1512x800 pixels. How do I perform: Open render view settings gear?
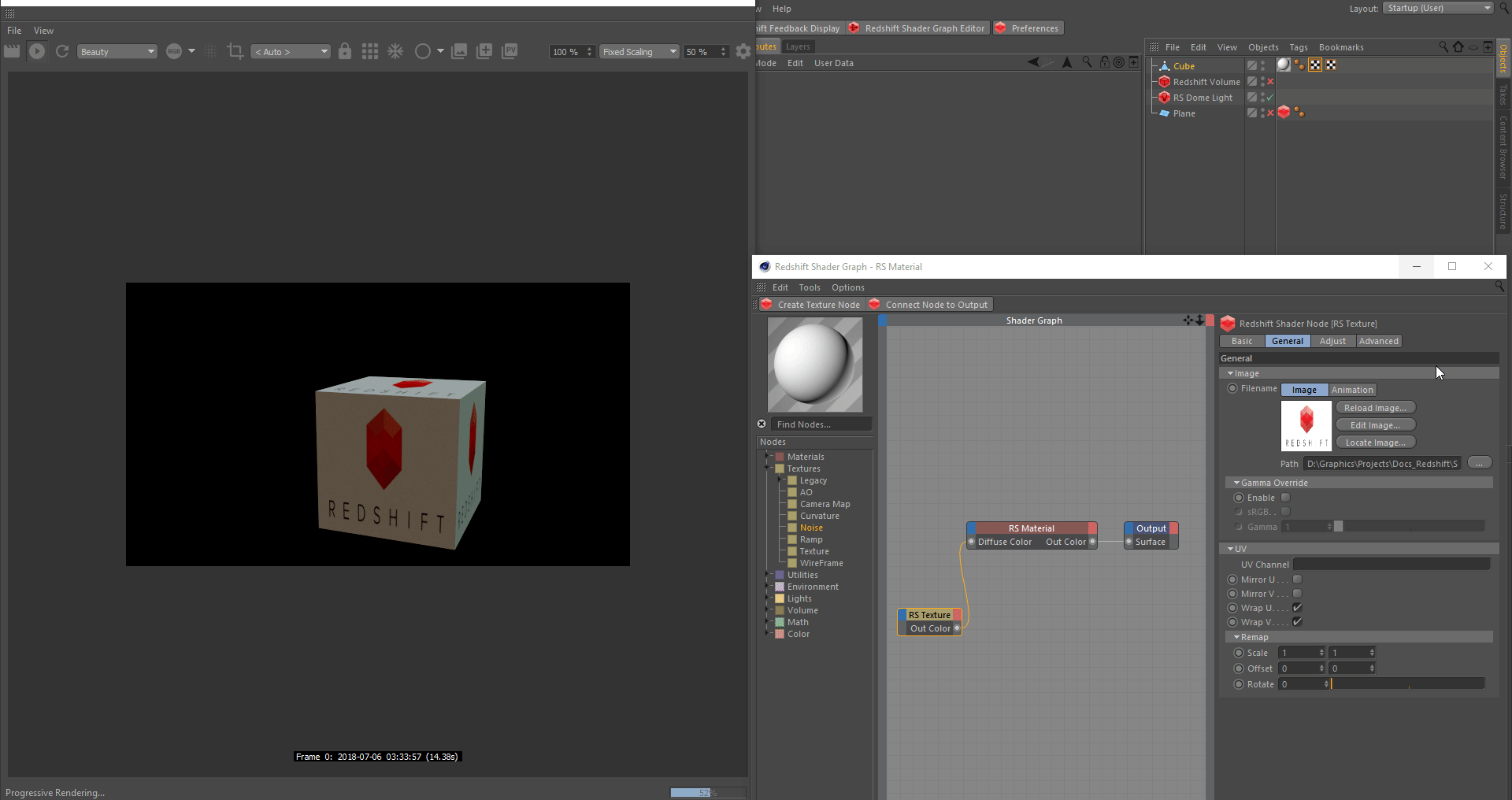[743, 51]
